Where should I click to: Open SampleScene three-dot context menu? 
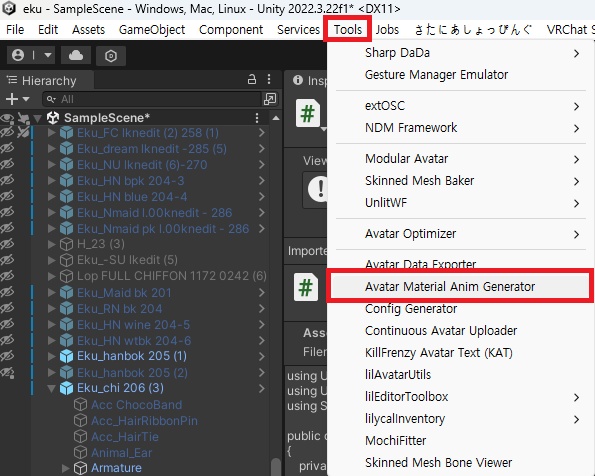(257, 118)
